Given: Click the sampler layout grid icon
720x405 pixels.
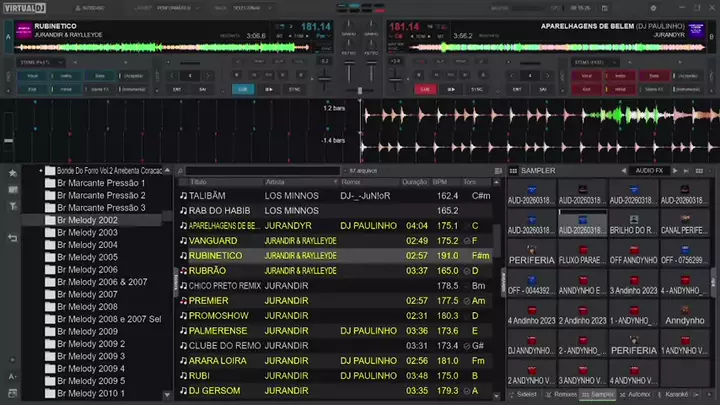Looking at the screenshot, I should (x=699, y=171).
